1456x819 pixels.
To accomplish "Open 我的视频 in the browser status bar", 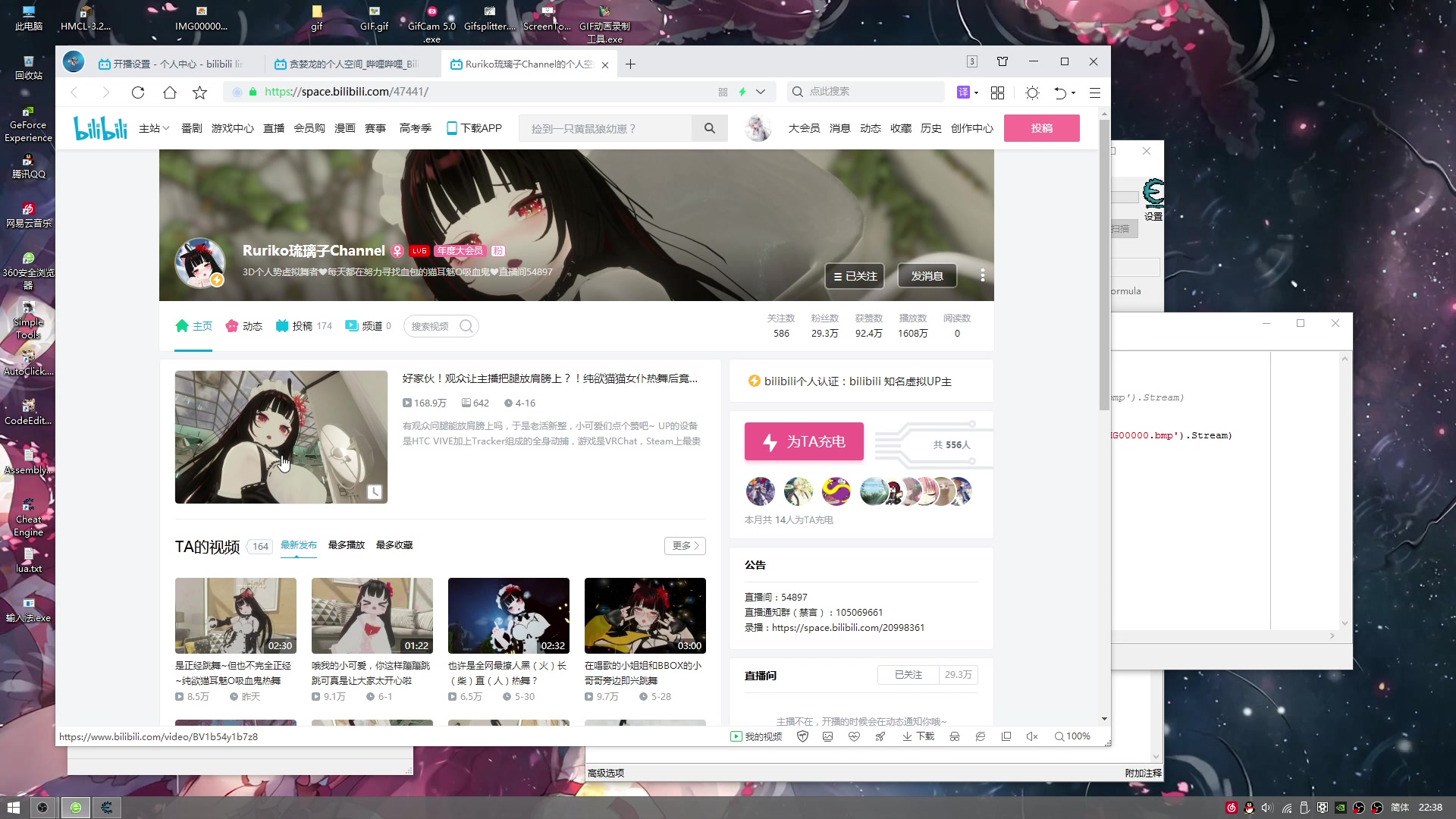I will click(756, 736).
